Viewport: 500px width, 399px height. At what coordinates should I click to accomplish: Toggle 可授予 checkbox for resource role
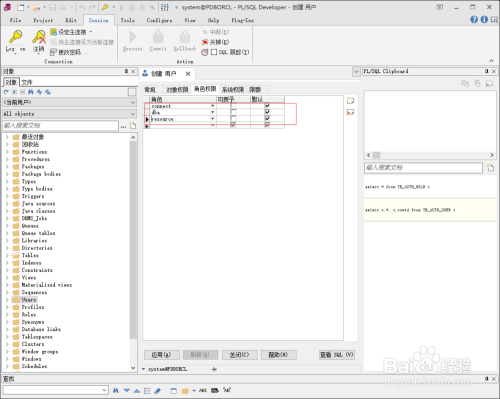[233, 119]
